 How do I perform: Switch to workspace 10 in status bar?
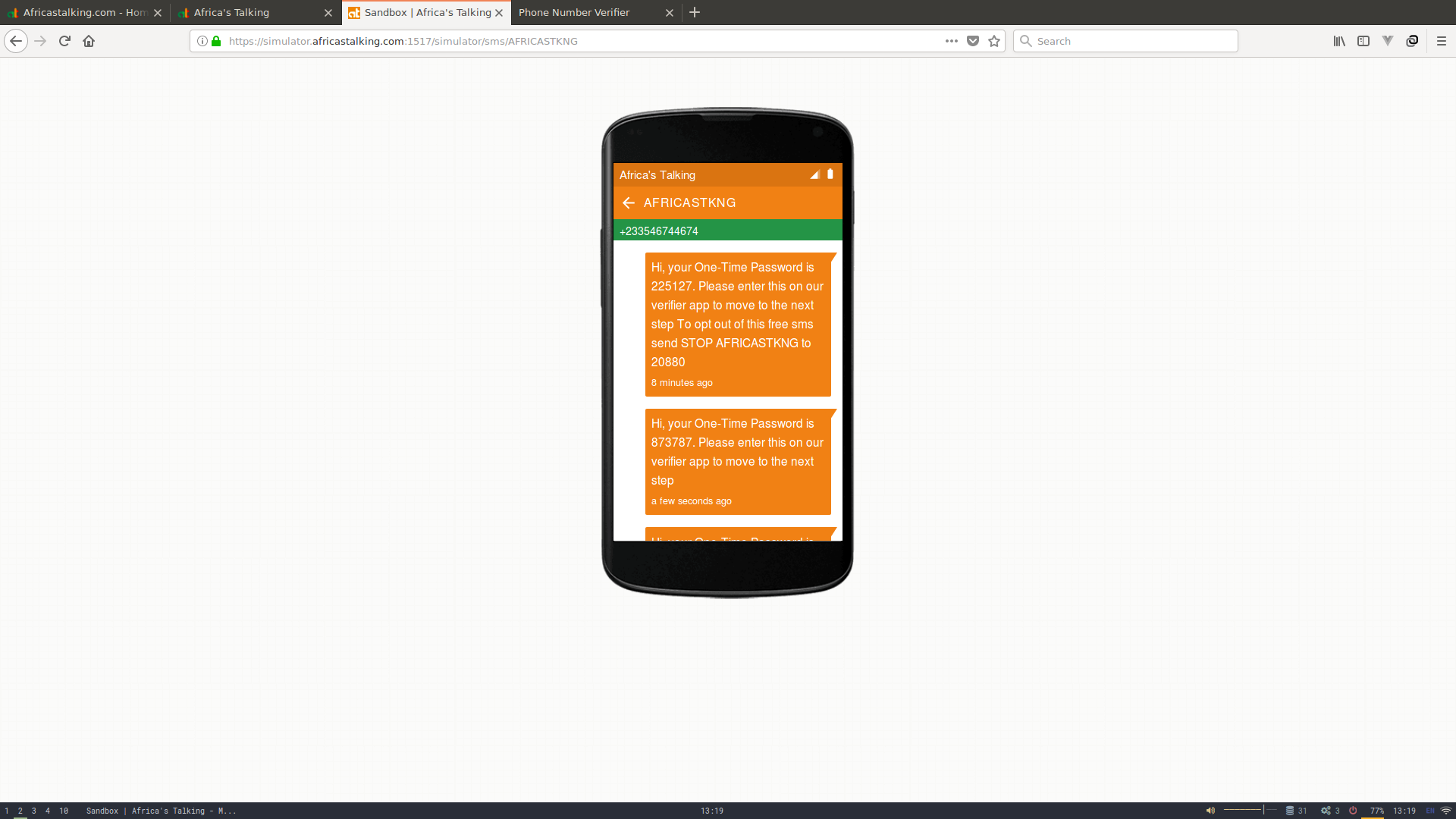(64, 811)
